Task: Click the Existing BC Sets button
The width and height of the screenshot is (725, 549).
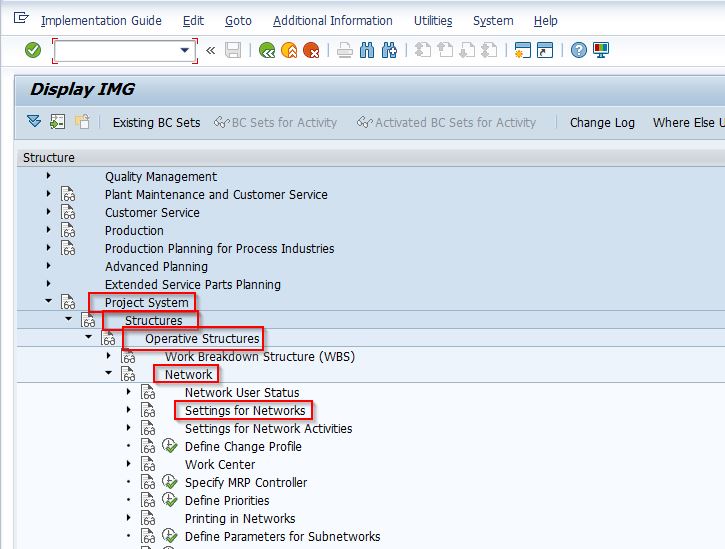Action: coord(156,123)
